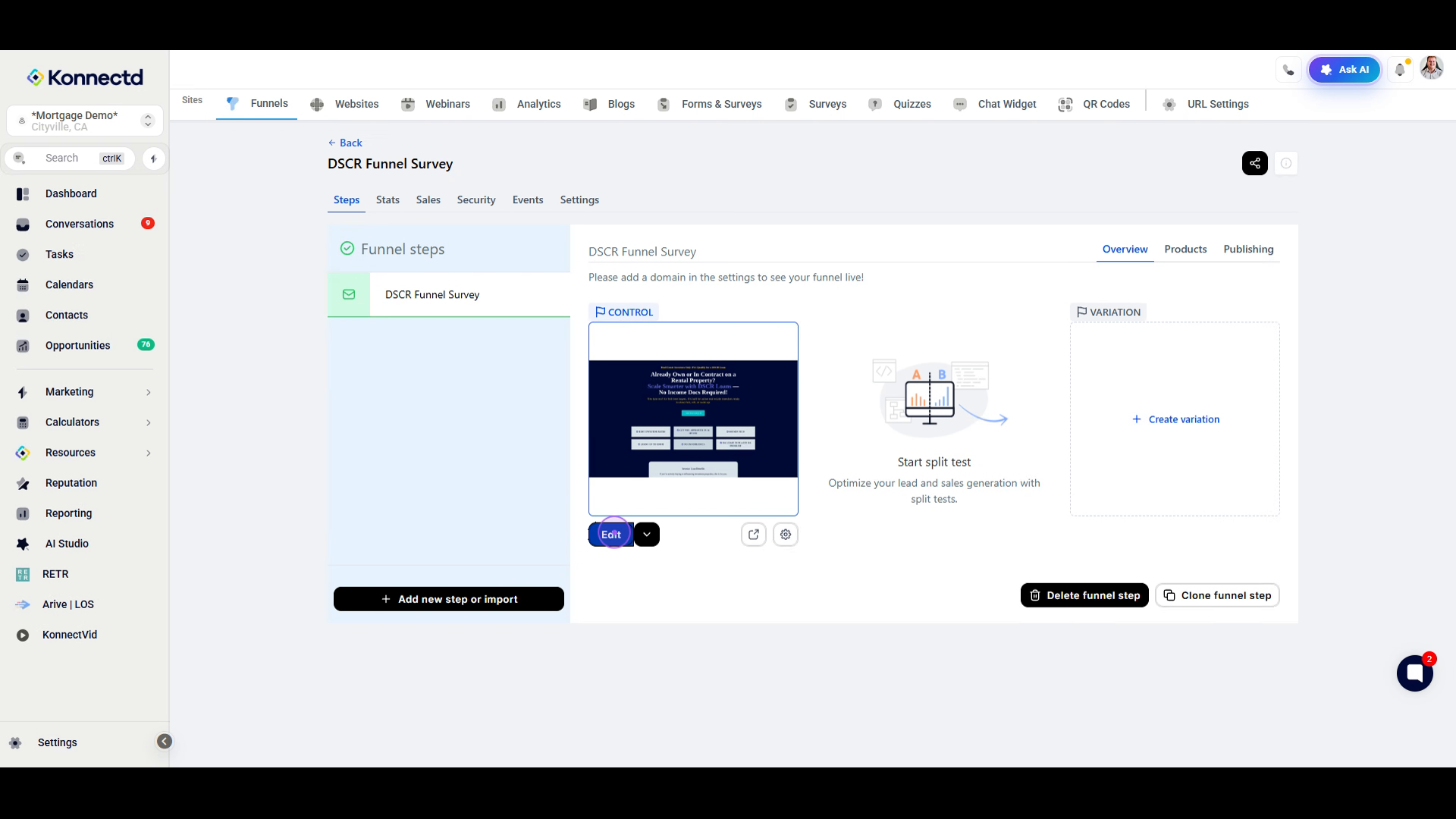The image size is (1456, 819).
Task: Click the Ask AI button
Action: click(x=1345, y=70)
